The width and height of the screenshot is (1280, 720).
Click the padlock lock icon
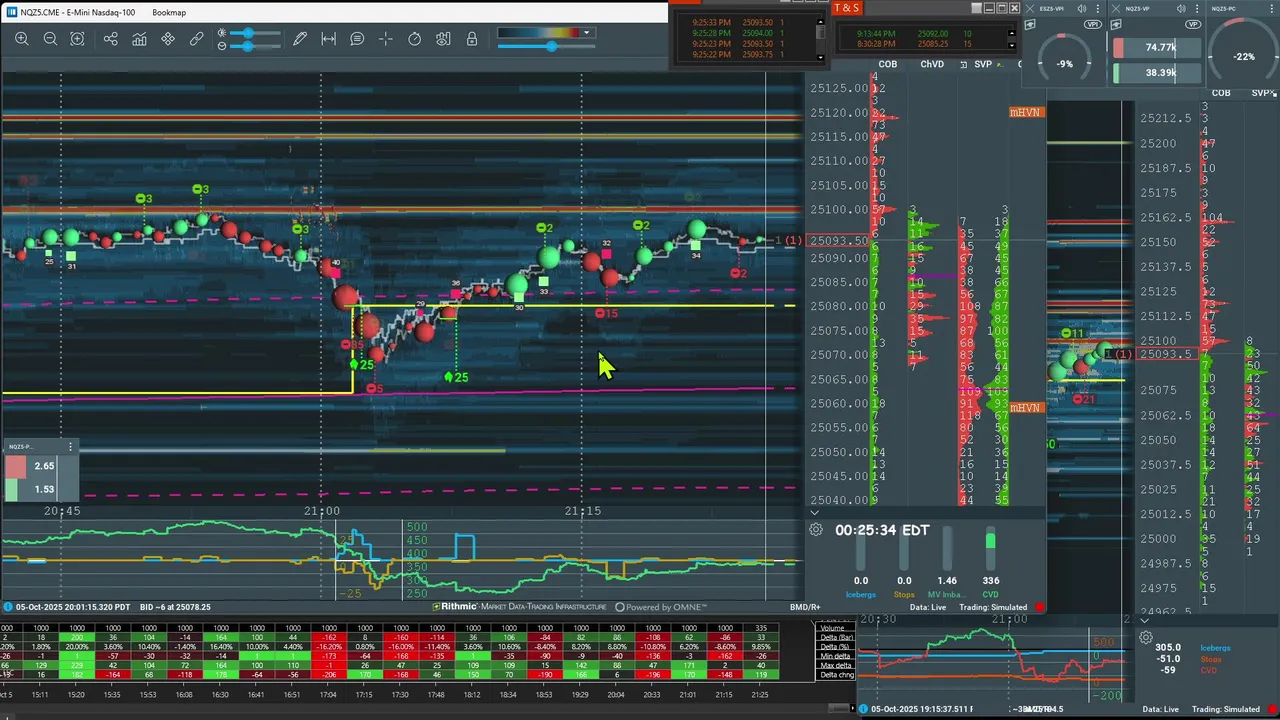click(x=471, y=39)
